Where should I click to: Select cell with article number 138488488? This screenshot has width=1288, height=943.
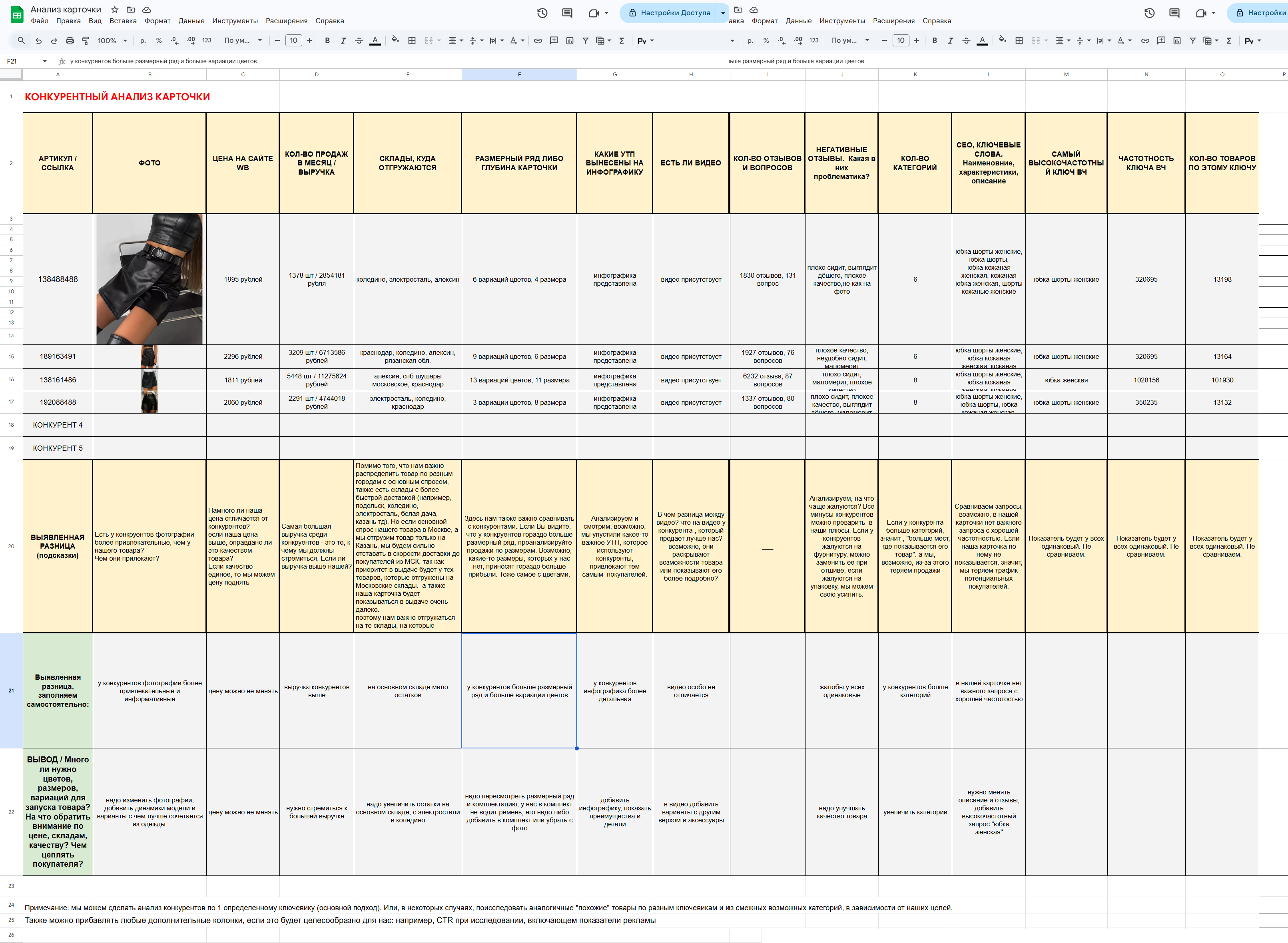click(58, 279)
